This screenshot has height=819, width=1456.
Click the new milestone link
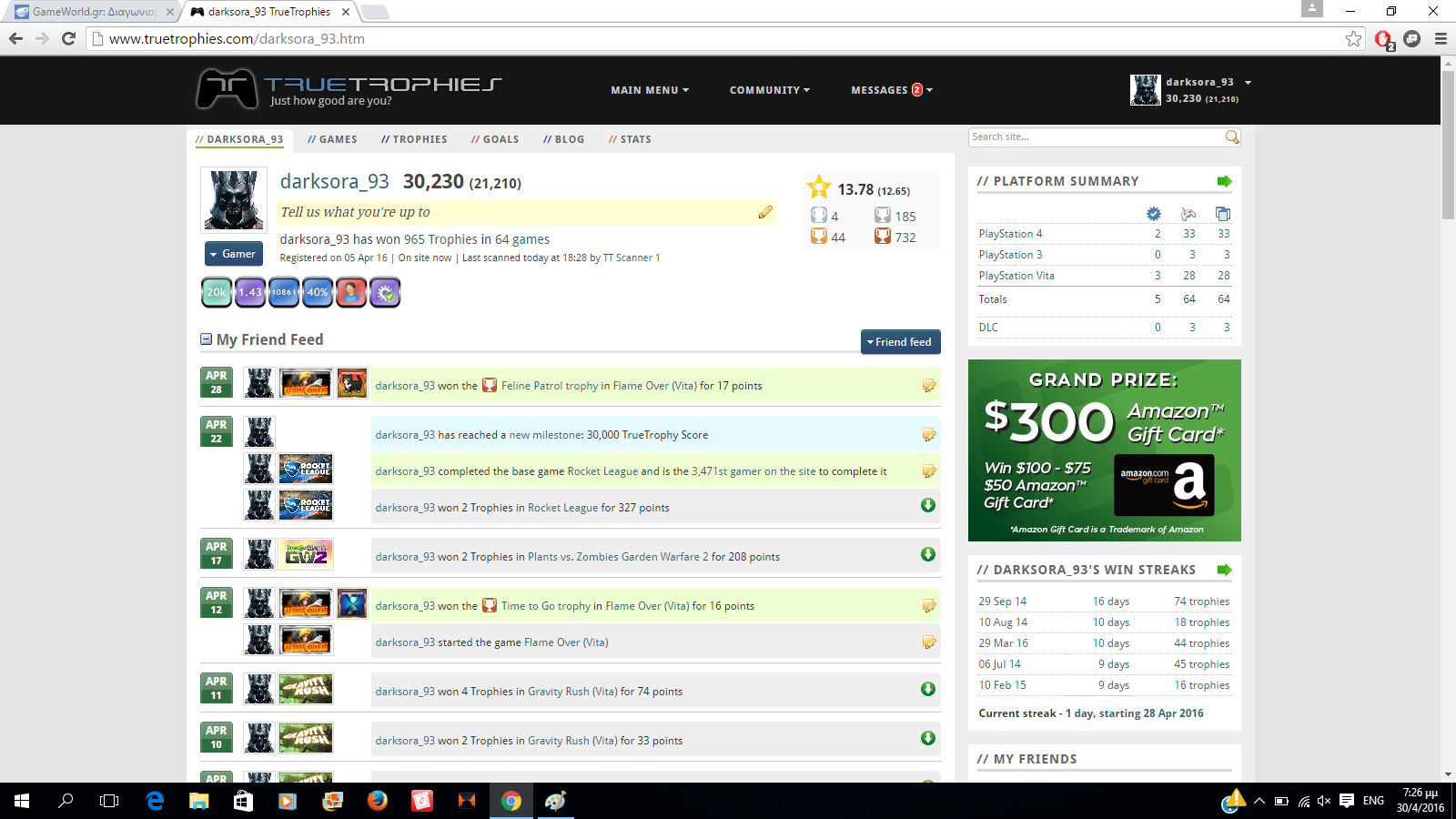coord(546,435)
